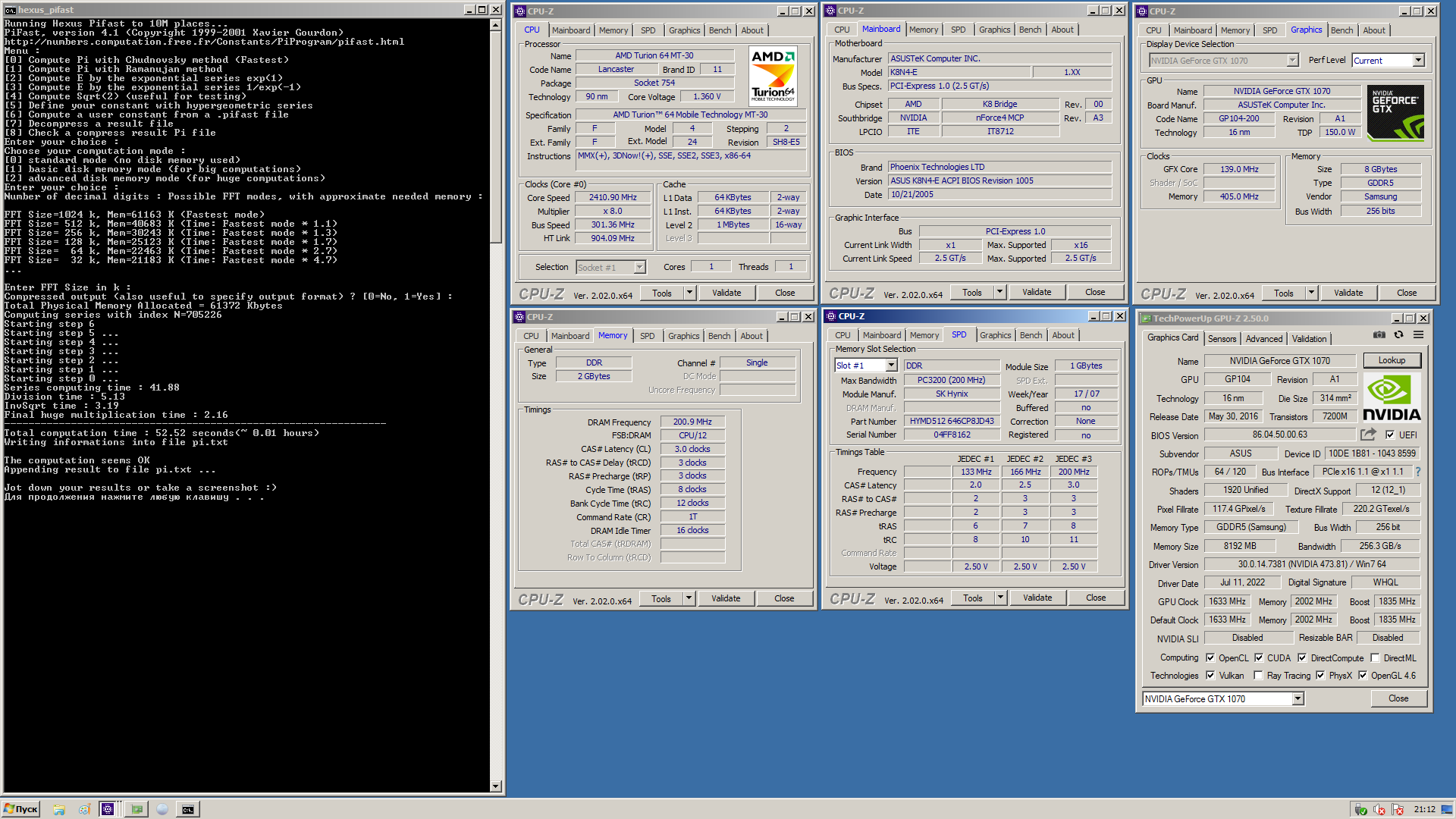The height and width of the screenshot is (819, 1456).
Task: Take a GPU-Z screenshot with the camera icon
Action: coord(1379,335)
